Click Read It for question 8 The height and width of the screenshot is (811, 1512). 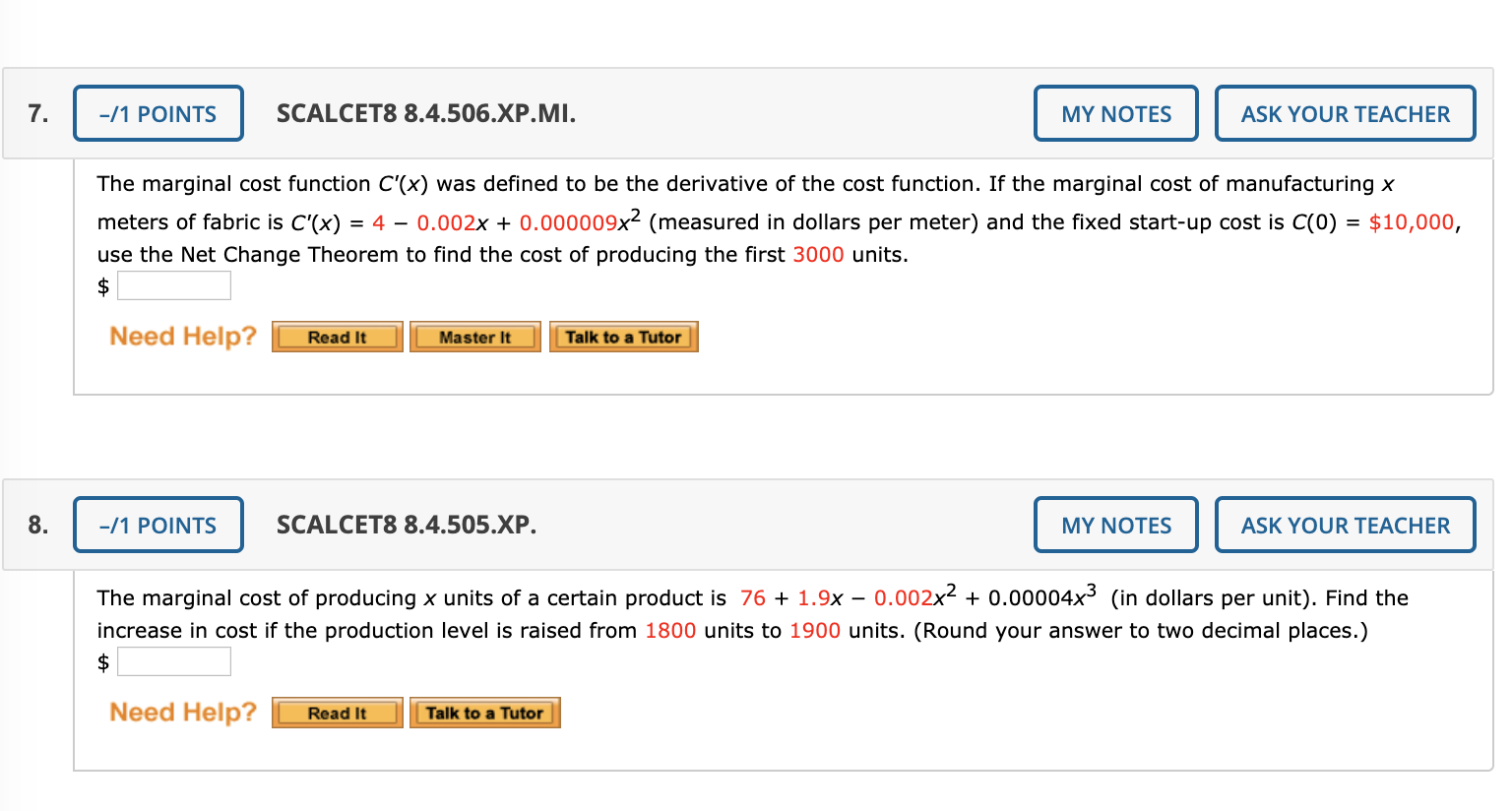337,712
